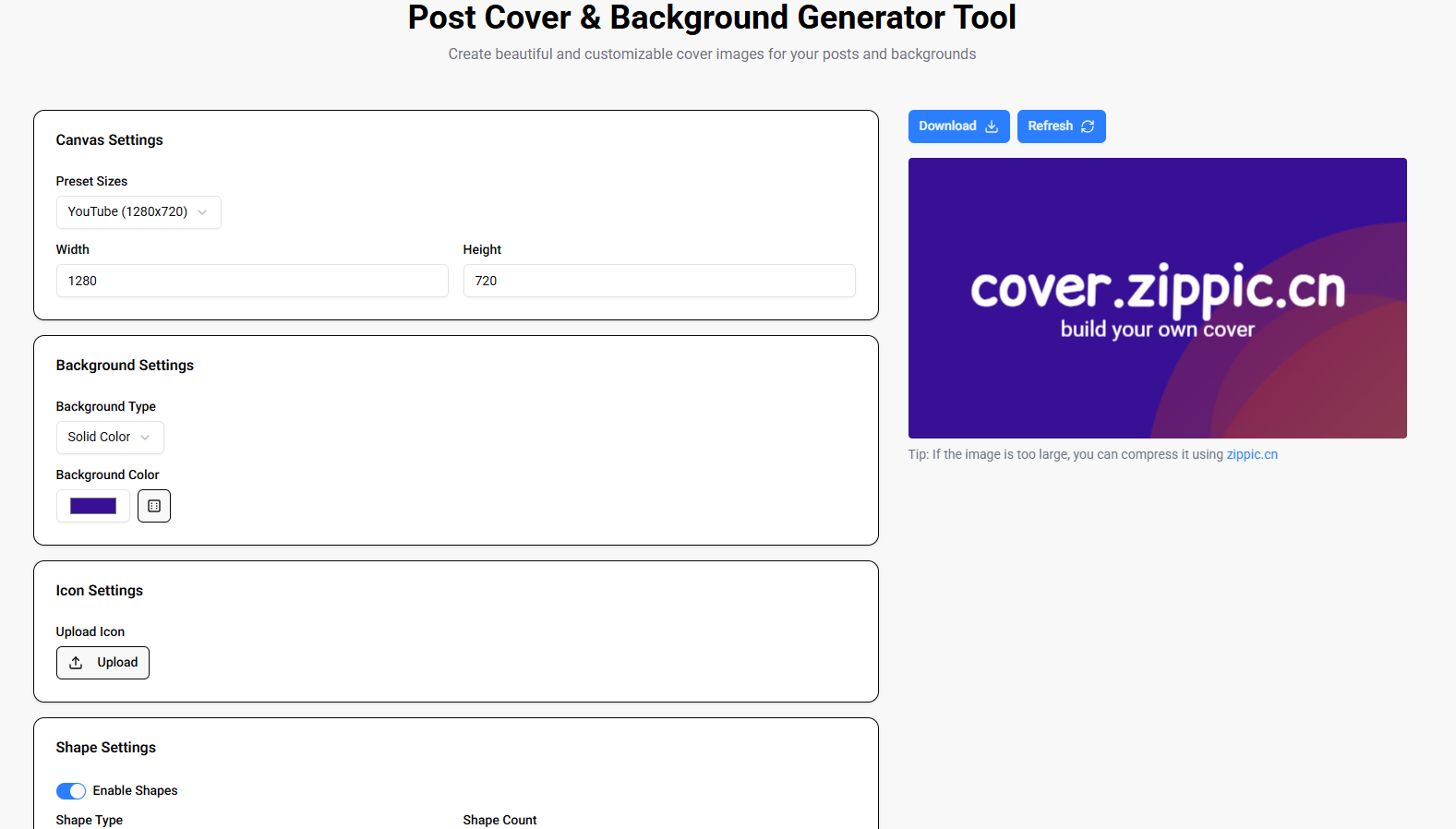Click the 'Icon Settings' heading
Screen dimensions: 1456x829
coord(99,591)
